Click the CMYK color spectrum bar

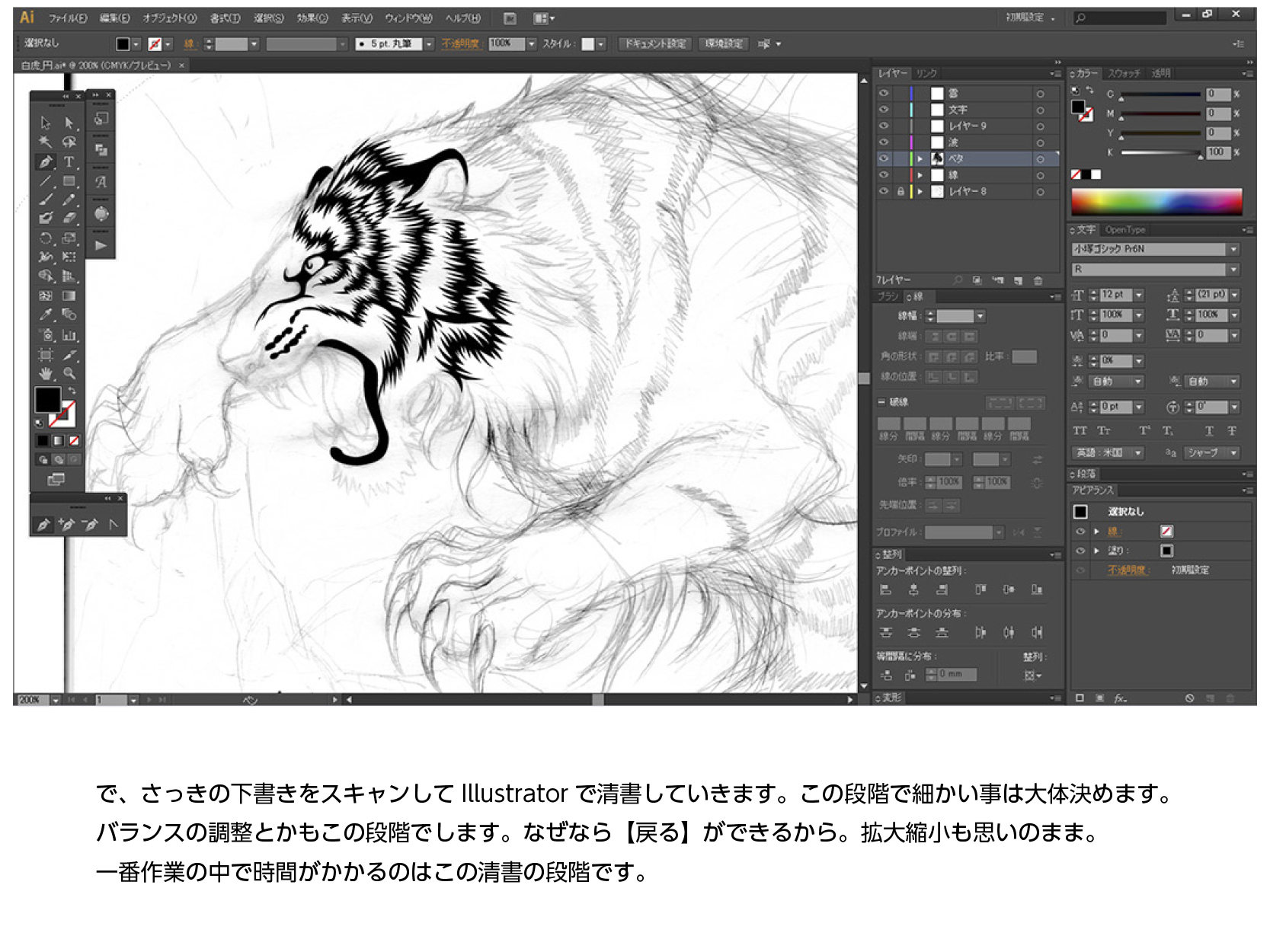pyautogui.click(x=1156, y=202)
